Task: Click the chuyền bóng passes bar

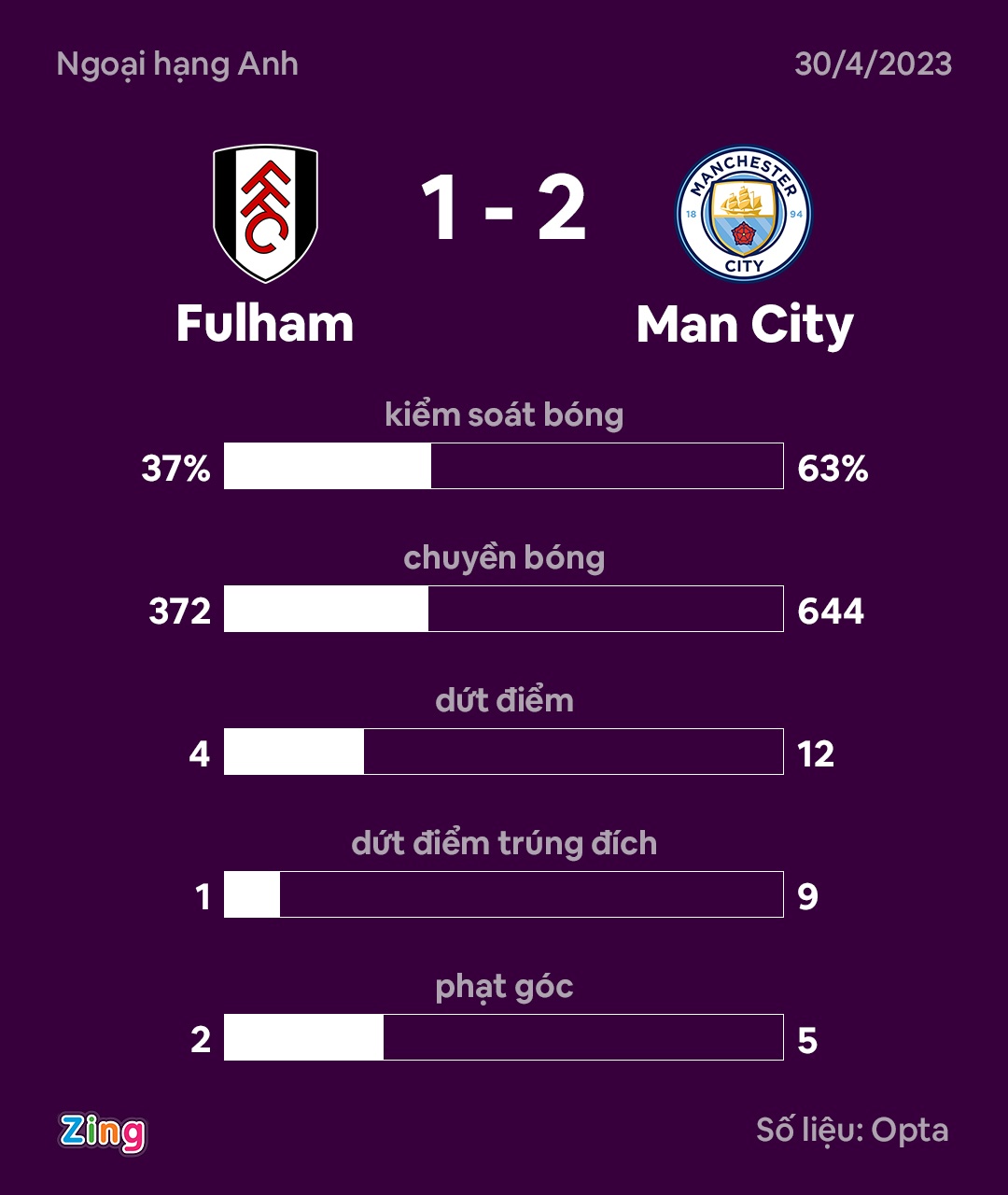Action: (503, 609)
